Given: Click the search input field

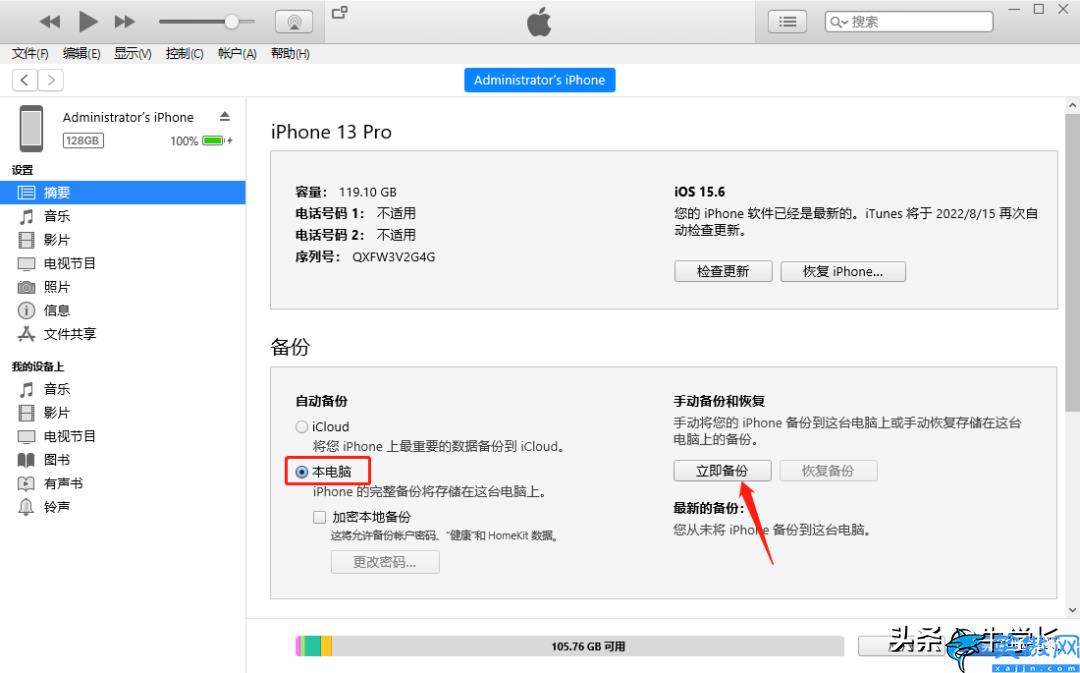Looking at the screenshot, I should click(909, 22).
